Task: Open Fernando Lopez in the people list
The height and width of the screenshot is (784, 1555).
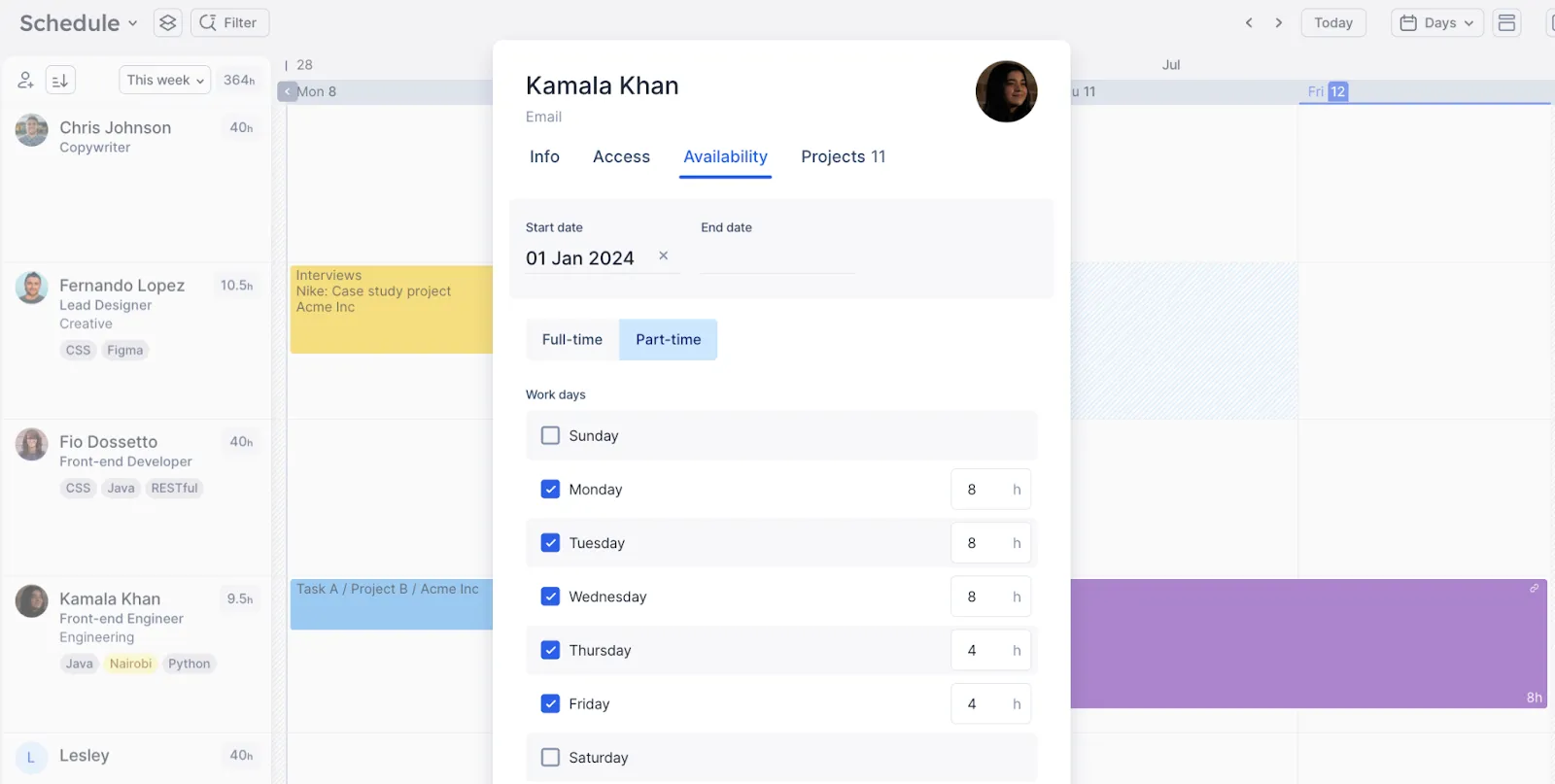Action: (121, 285)
